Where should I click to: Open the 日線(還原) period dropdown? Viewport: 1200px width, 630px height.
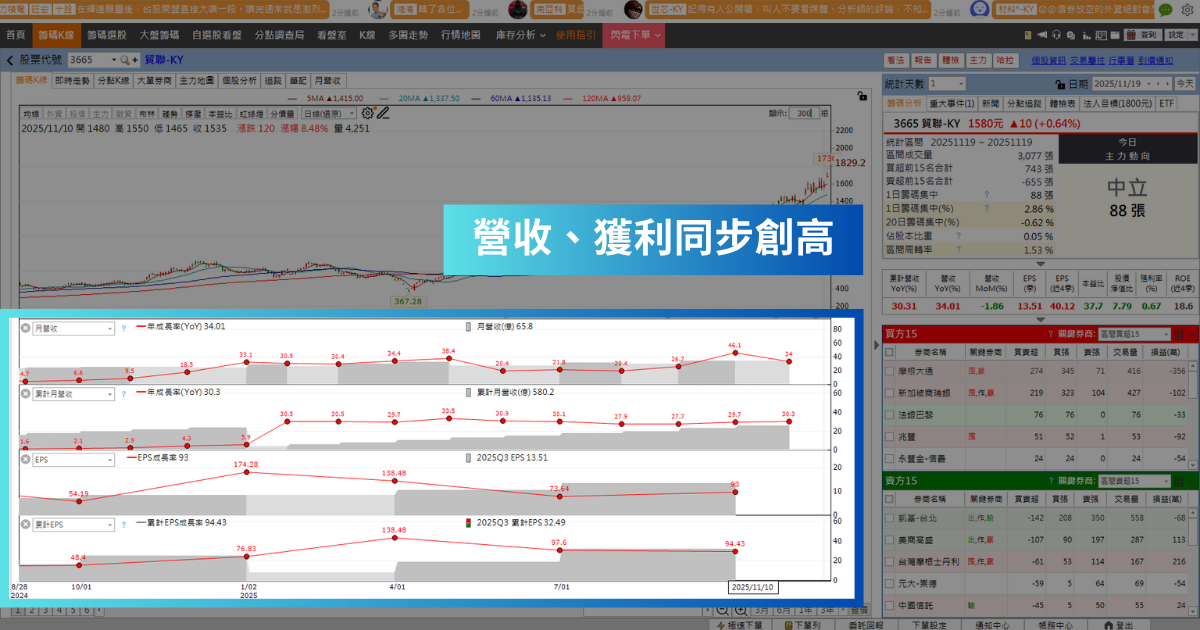click(331, 114)
